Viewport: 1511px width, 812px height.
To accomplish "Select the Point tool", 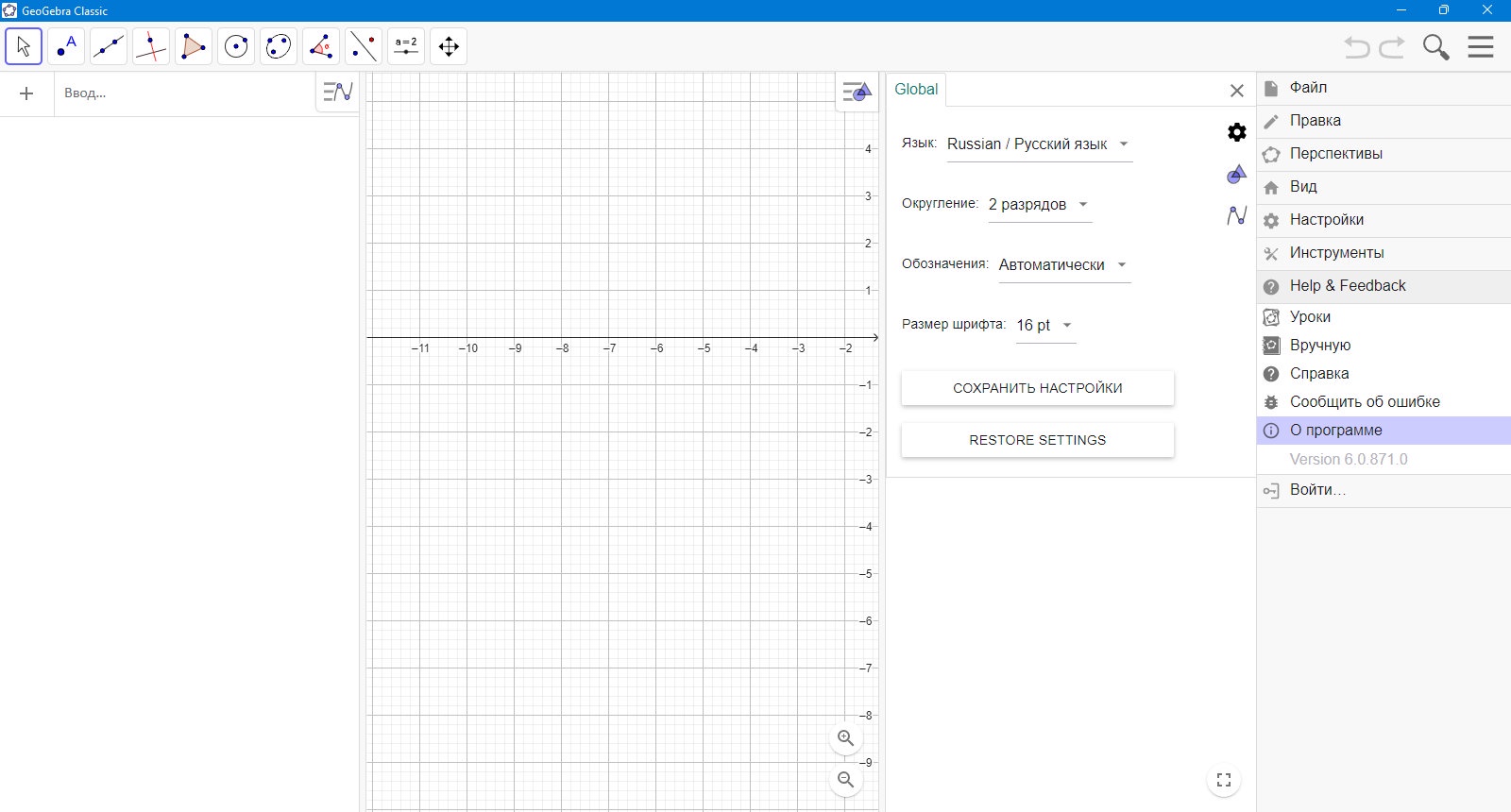I will click(x=66, y=46).
